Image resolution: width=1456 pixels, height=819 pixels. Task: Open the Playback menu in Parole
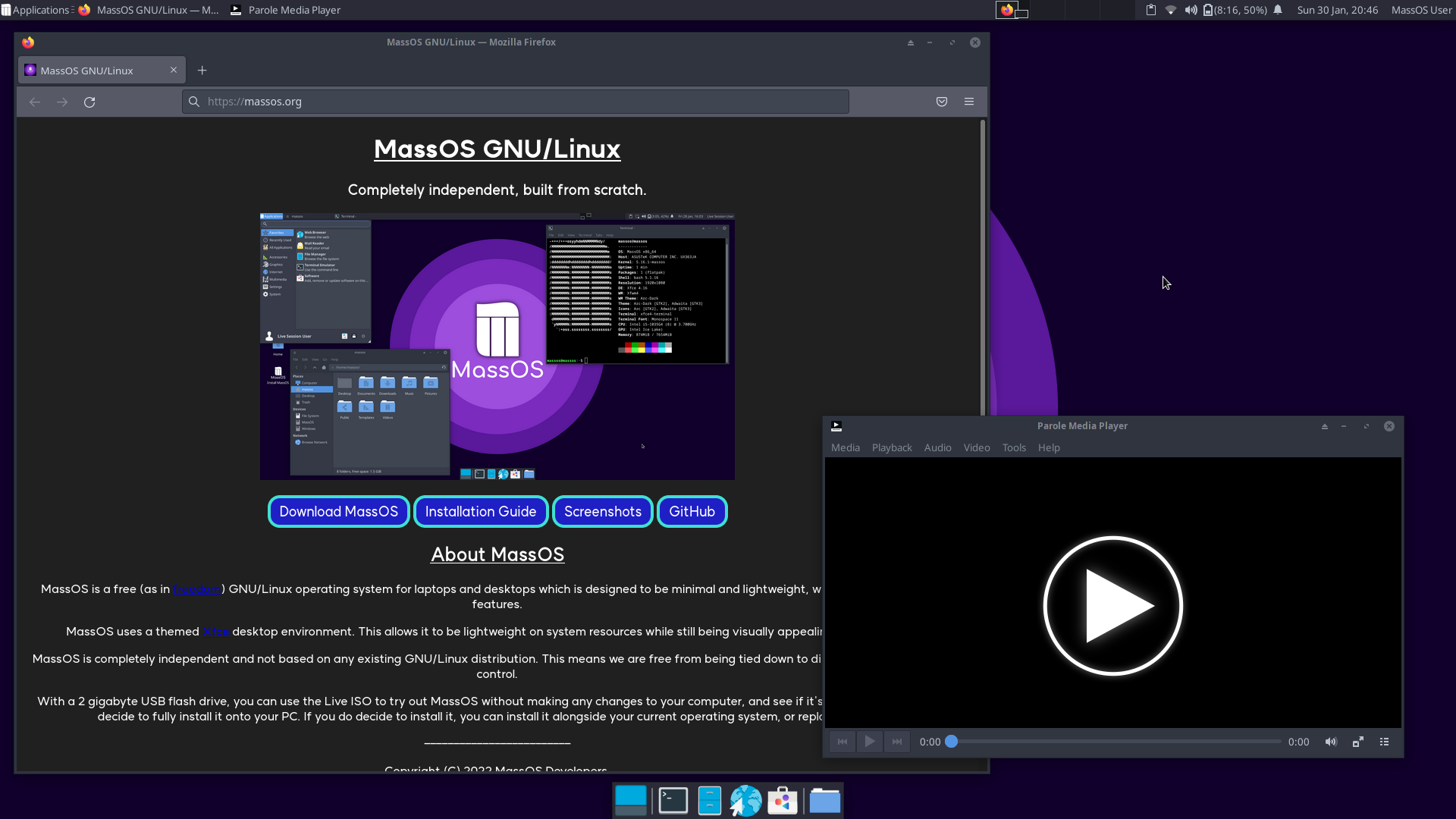(892, 447)
